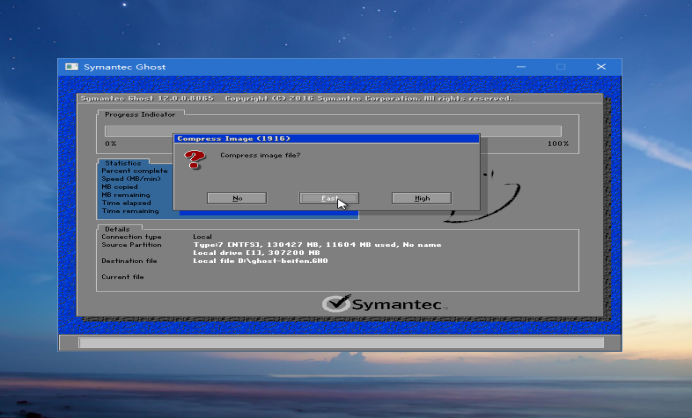Close the Symantec Ghost window
Viewport: 692px width, 418px height.
pyautogui.click(x=601, y=67)
